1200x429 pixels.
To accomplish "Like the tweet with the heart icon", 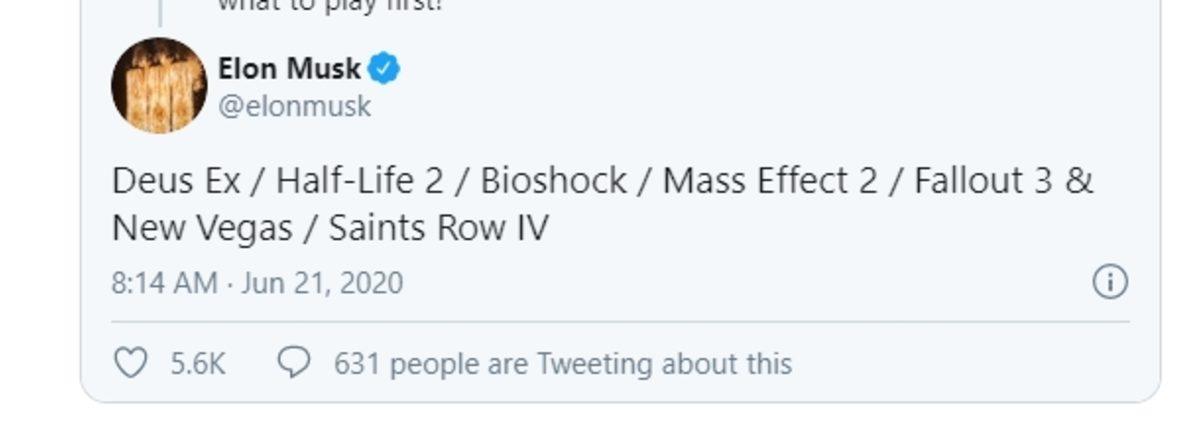I will point(131,362).
